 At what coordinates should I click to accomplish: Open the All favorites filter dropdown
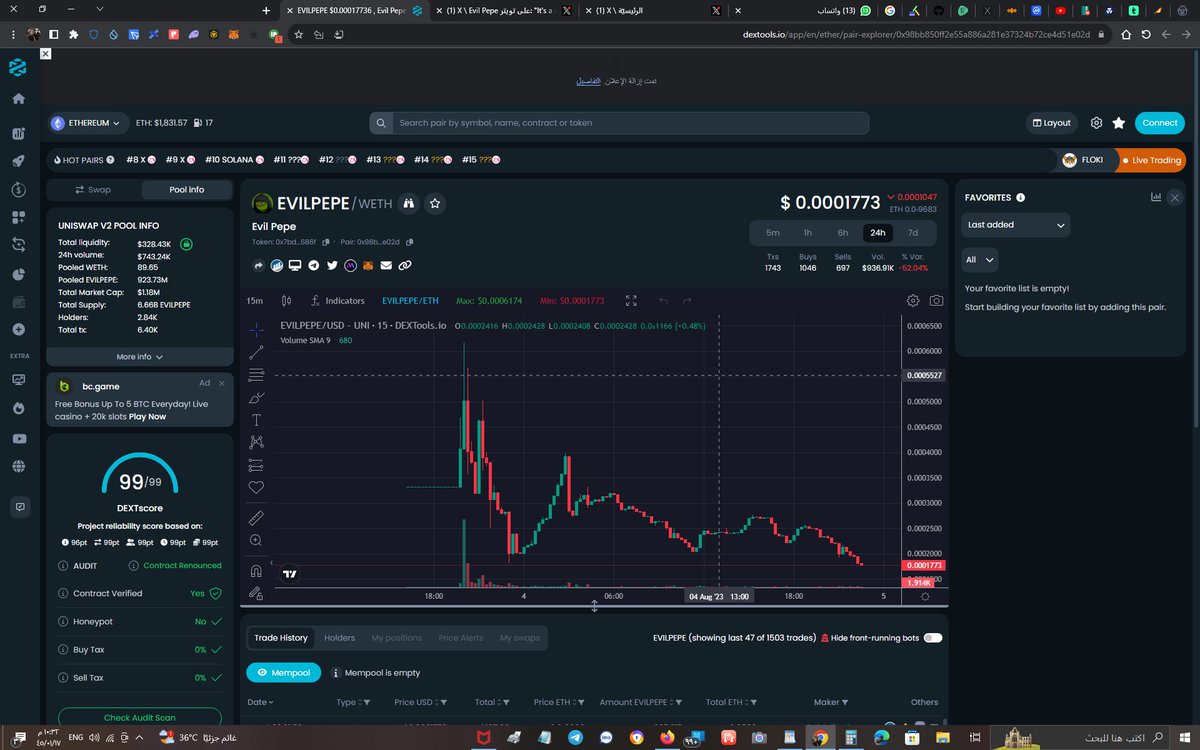978,260
